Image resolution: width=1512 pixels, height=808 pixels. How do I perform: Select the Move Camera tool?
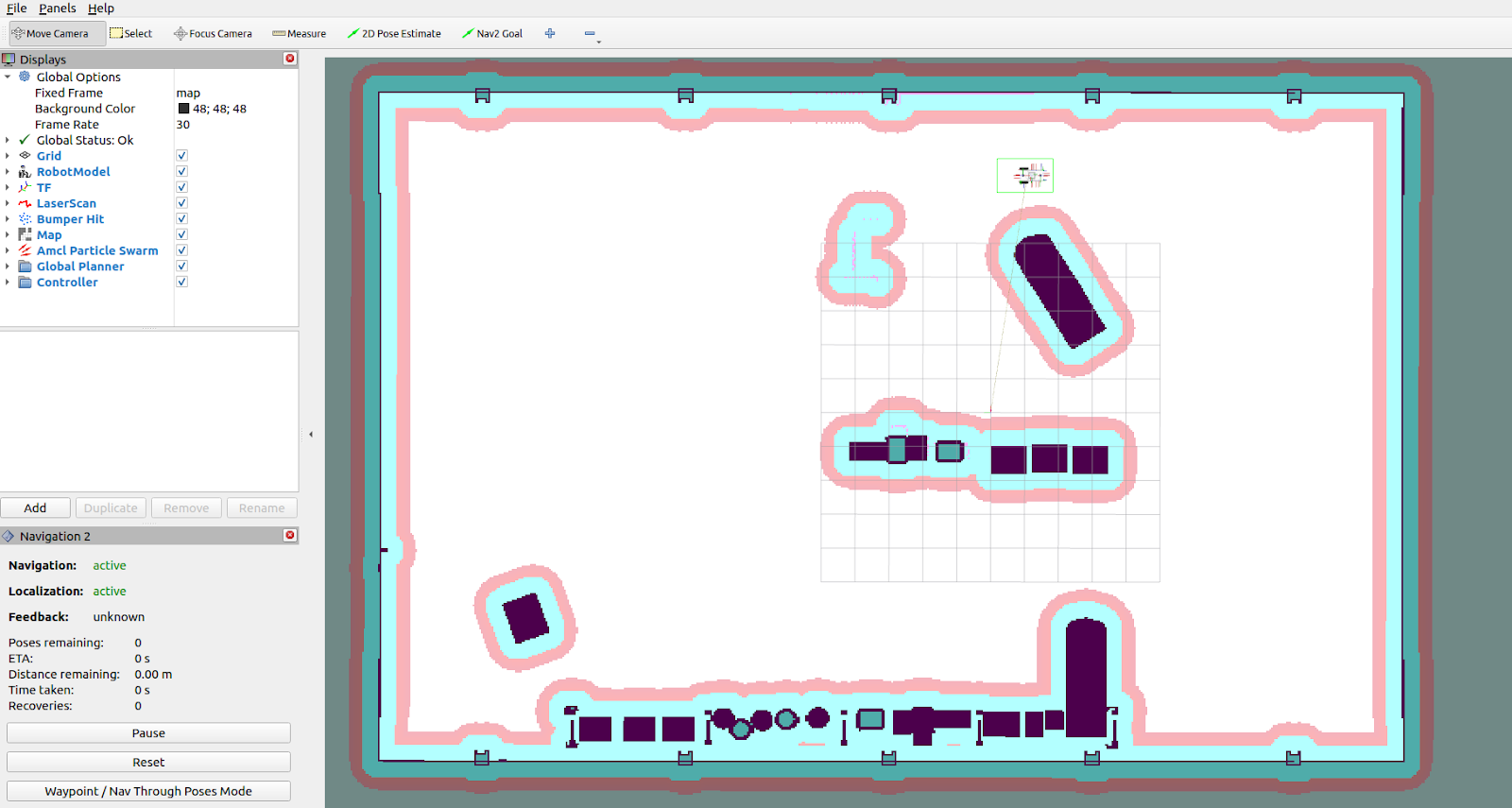51,33
